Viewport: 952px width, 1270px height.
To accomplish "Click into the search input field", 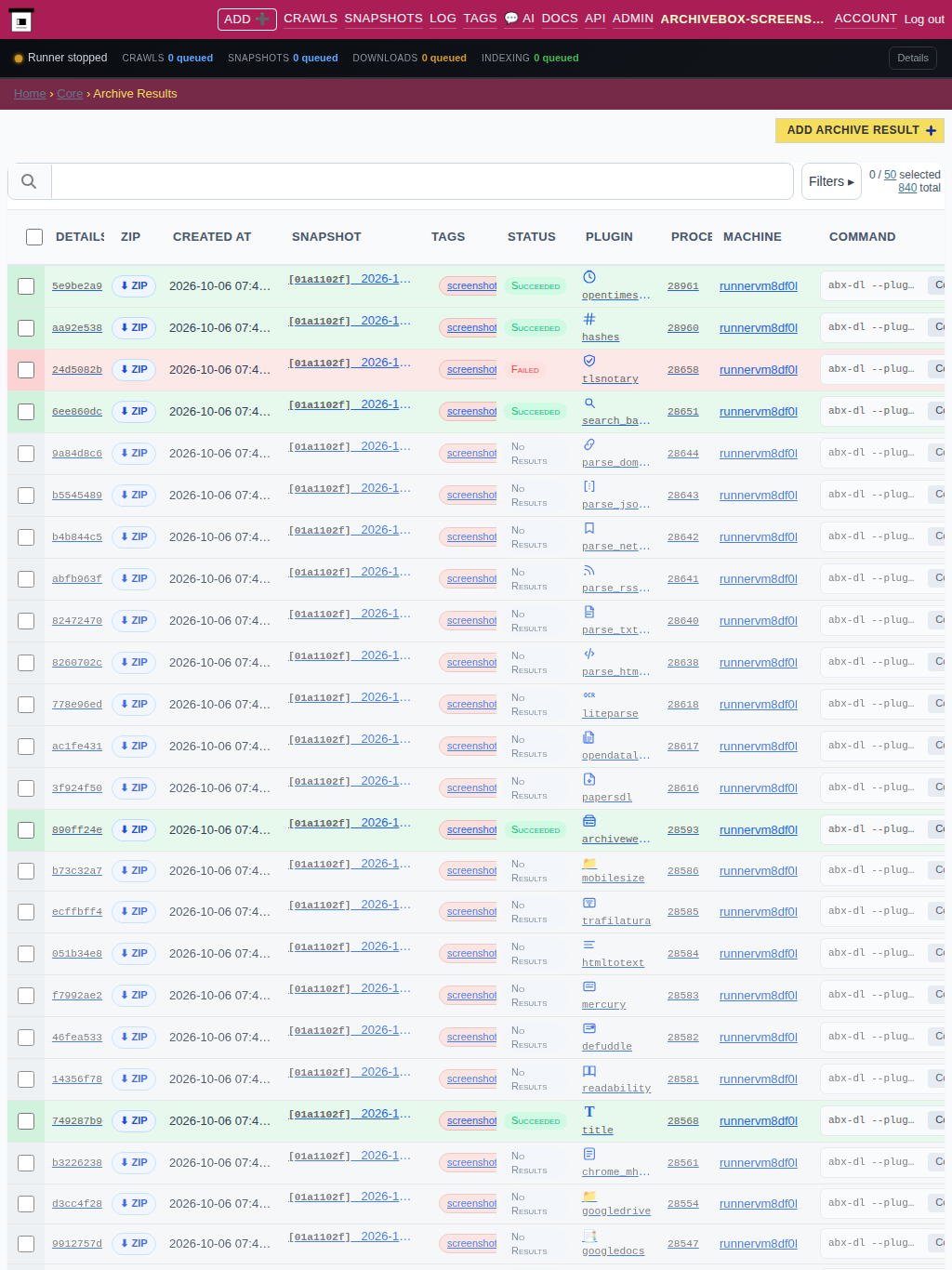I will (422, 181).
